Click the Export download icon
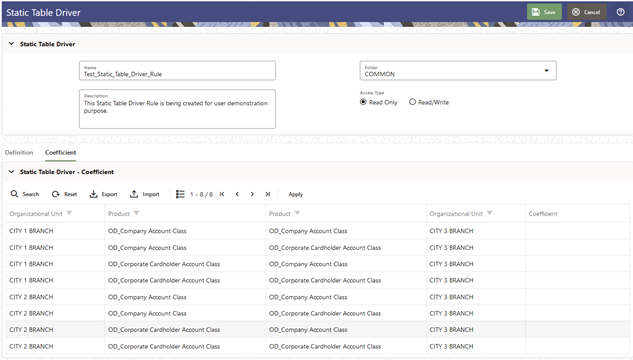This screenshot has width=633, height=360. tap(93, 194)
